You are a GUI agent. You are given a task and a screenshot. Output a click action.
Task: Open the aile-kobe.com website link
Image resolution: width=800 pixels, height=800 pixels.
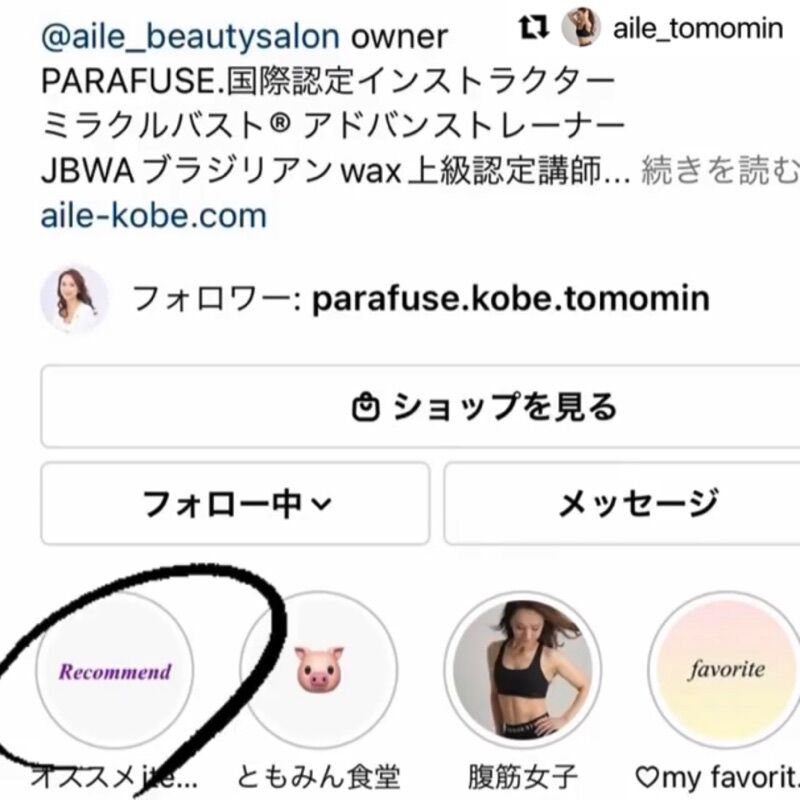tap(154, 215)
